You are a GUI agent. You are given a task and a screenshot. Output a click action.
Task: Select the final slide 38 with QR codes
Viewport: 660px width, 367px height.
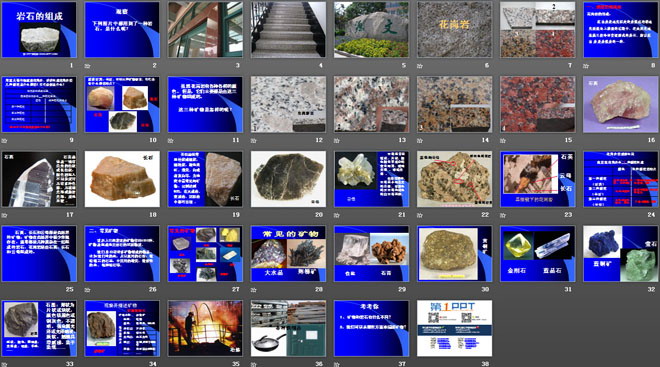click(455, 328)
